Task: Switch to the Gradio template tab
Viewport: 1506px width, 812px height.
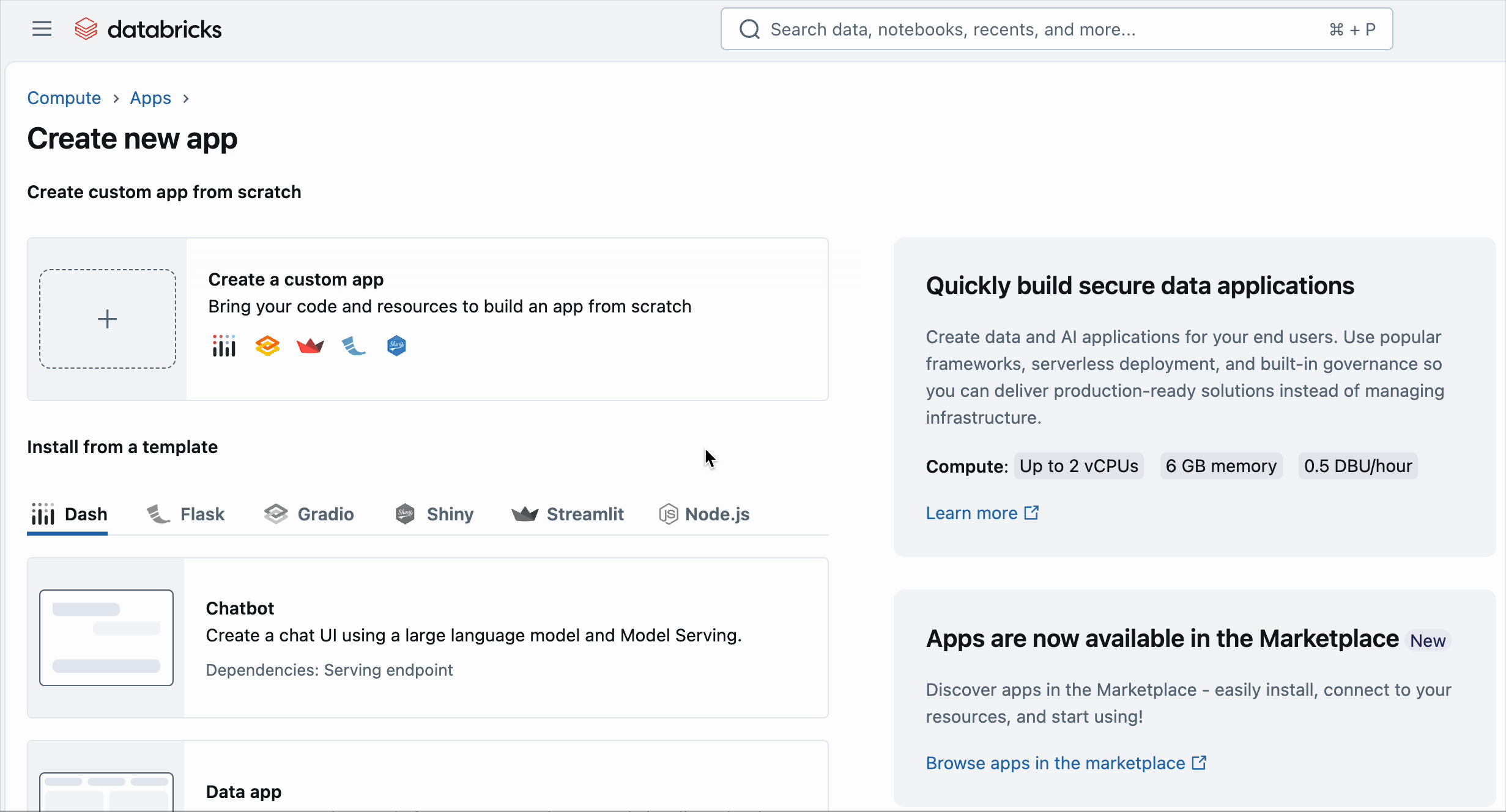Action: pos(310,514)
